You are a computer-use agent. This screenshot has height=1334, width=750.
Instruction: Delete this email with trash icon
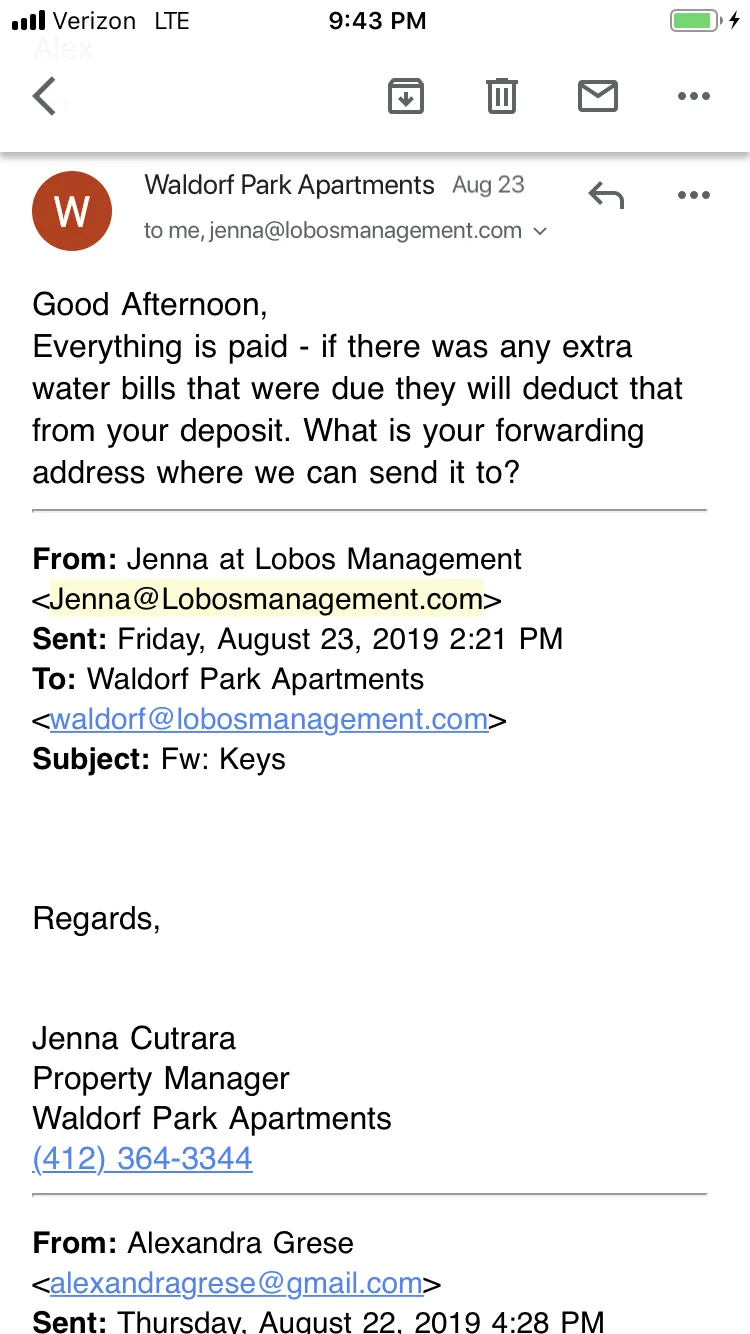coord(501,97)
